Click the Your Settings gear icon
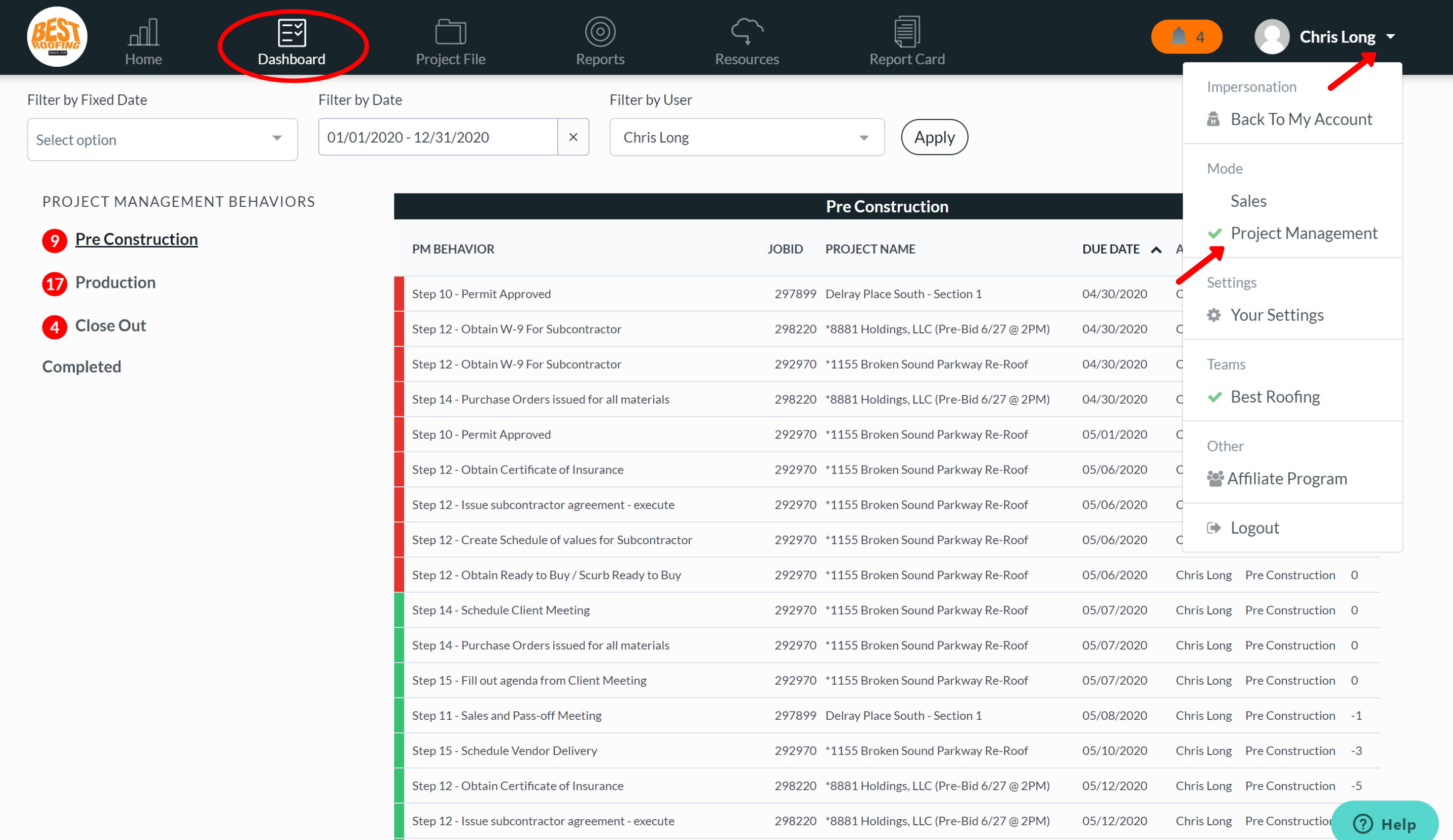The image size is (1453, 840). click(x=1213, y=315)
